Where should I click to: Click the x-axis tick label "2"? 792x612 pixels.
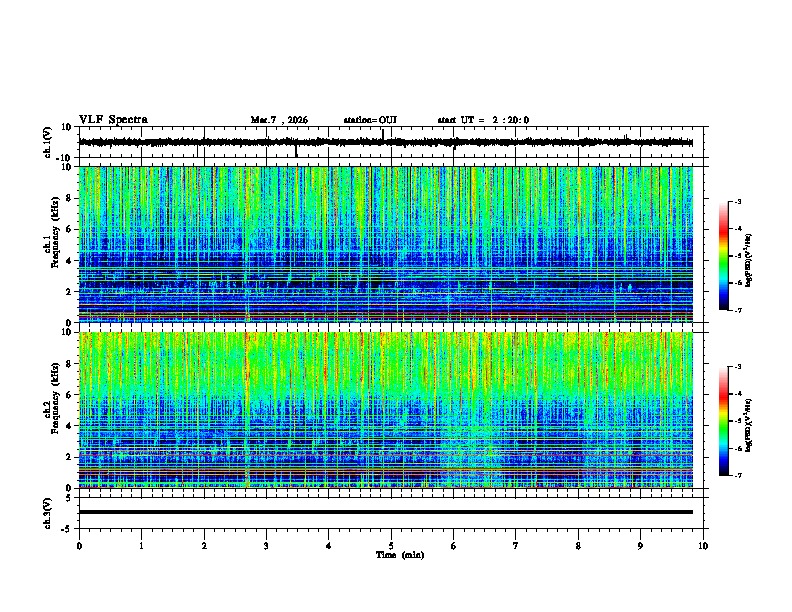click(x=204, y=546)
